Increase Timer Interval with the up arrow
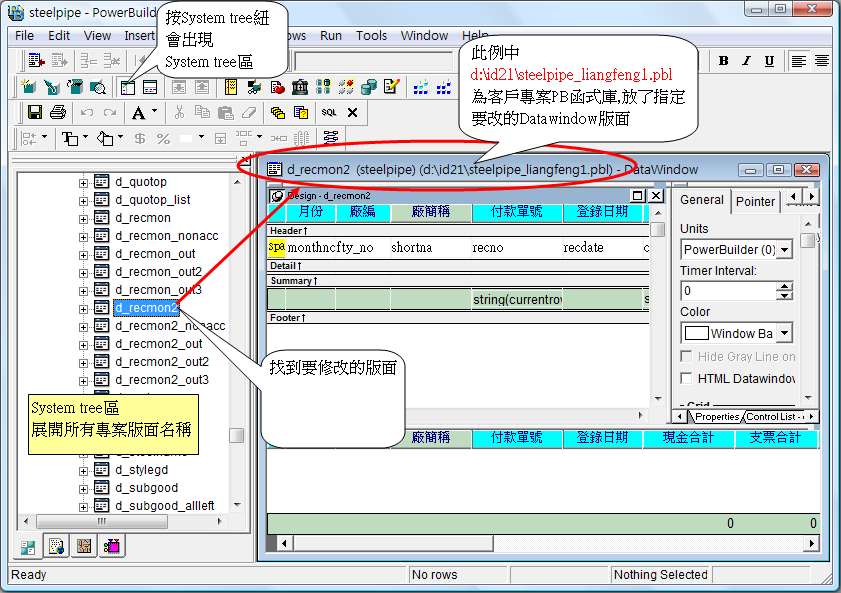This screenshot has width=841, height=593. (785, 286)
